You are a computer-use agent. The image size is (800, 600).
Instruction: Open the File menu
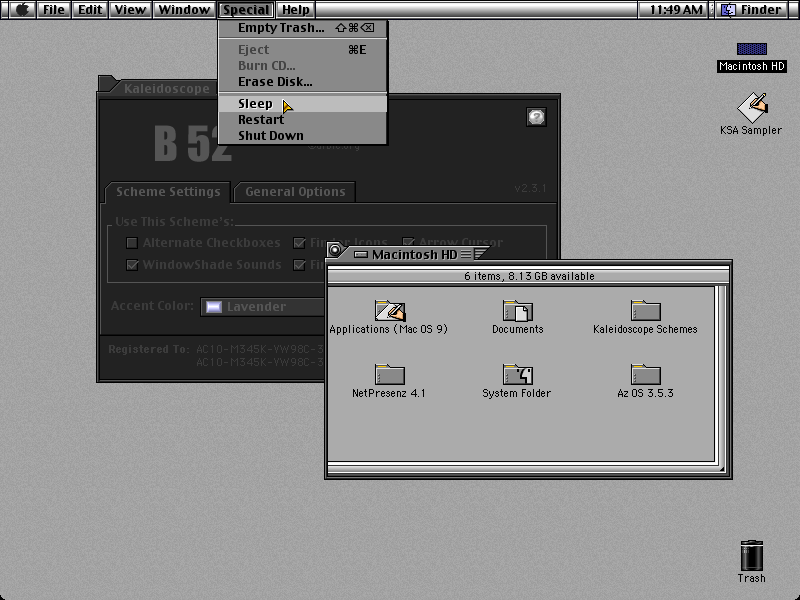point(54,9)
